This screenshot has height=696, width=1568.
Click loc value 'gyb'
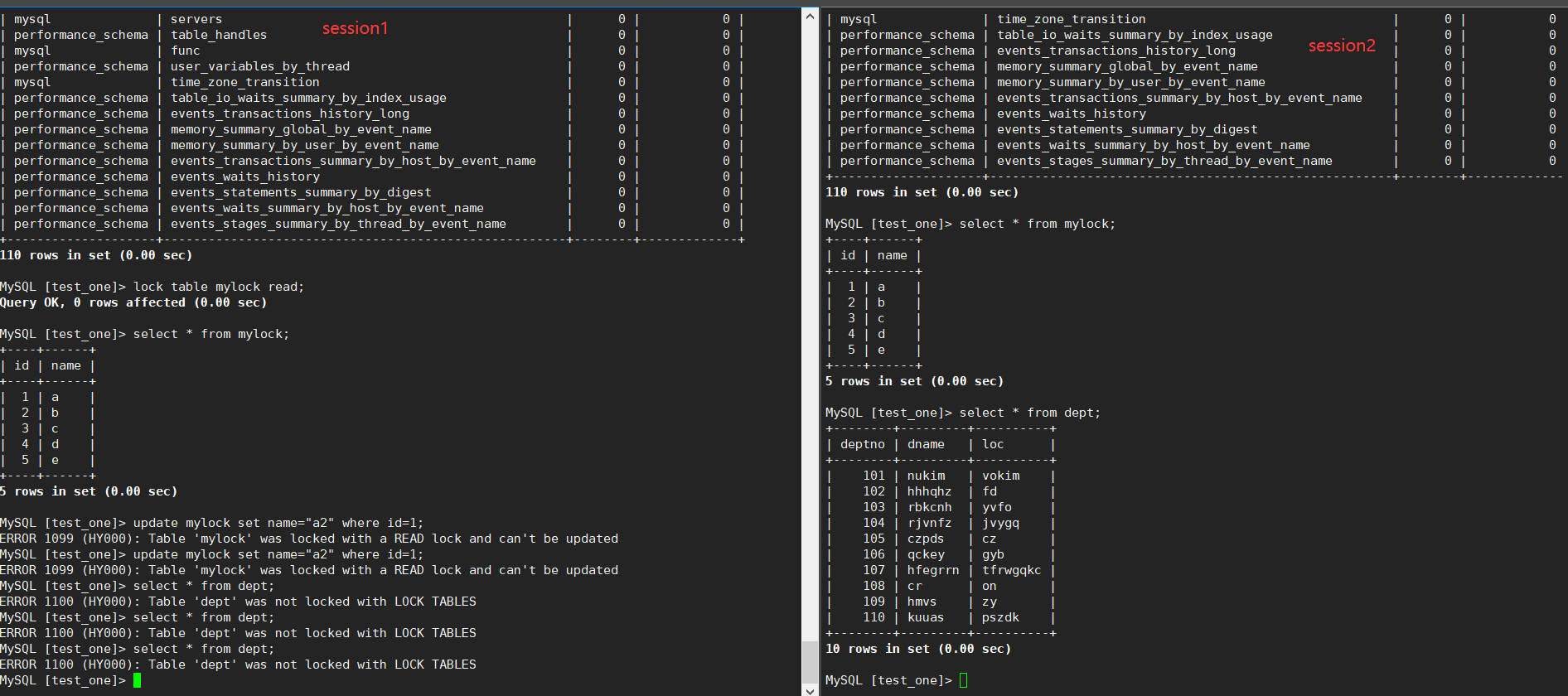(993, 554)
